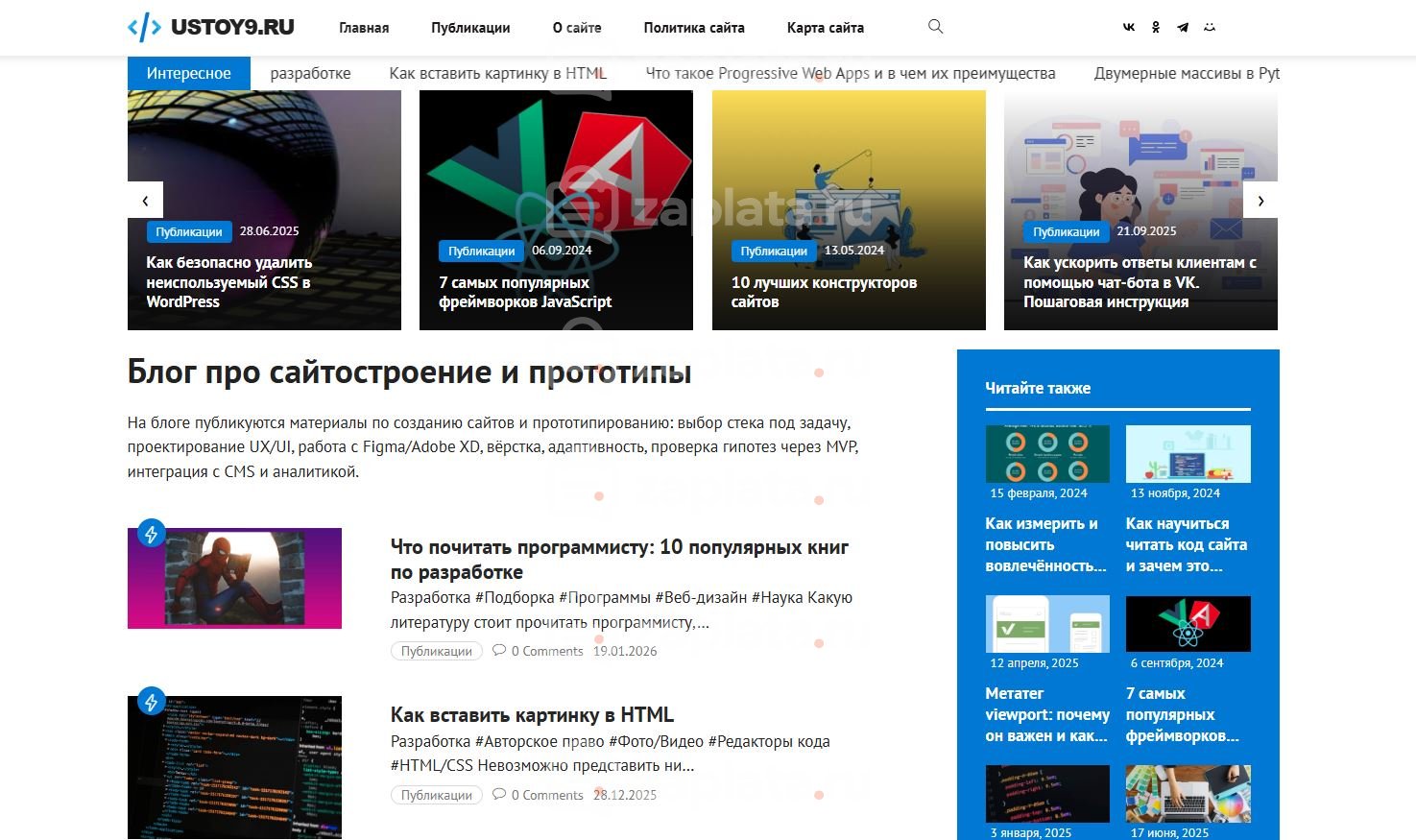Open article about 10 popular programming books
The image size is (1416, 840).
pyautogui.click(x=619, y=560)
